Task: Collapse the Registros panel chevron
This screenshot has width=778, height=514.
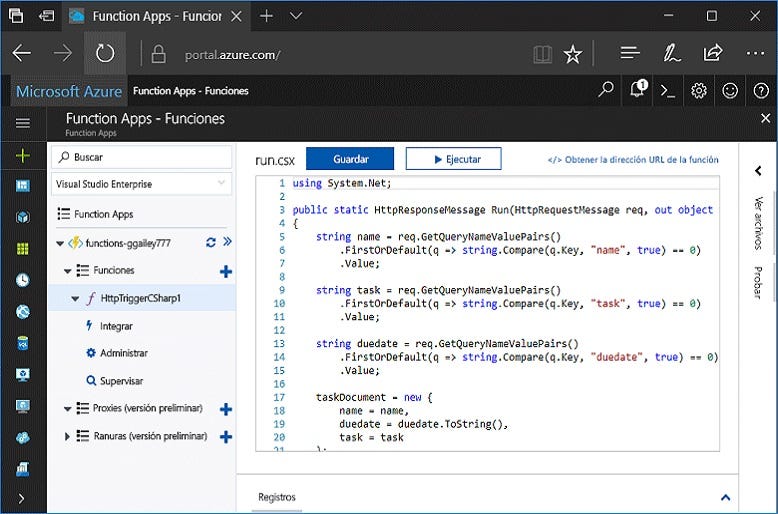Action: pos(725,497)
